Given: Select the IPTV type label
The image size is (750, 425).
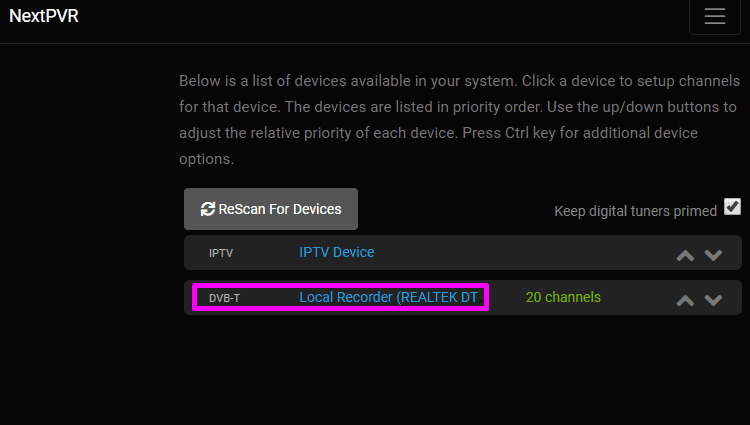Looking at the screenshot, I should click(221, 253).
